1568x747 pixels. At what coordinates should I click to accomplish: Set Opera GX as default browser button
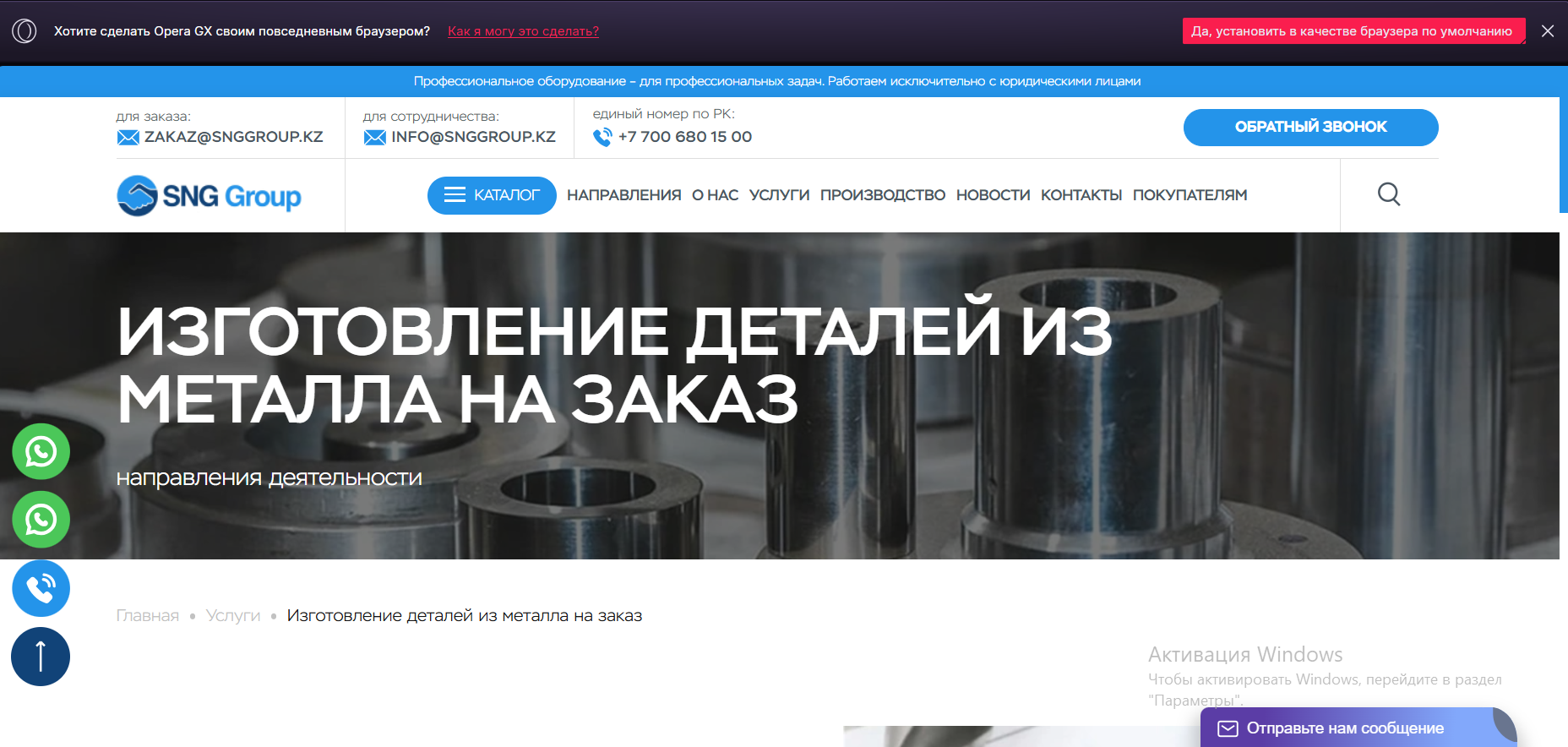point(1353,31)
